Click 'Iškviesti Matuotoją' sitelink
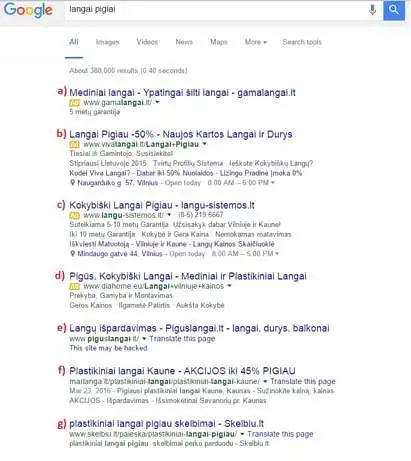 tap(99, 244)
